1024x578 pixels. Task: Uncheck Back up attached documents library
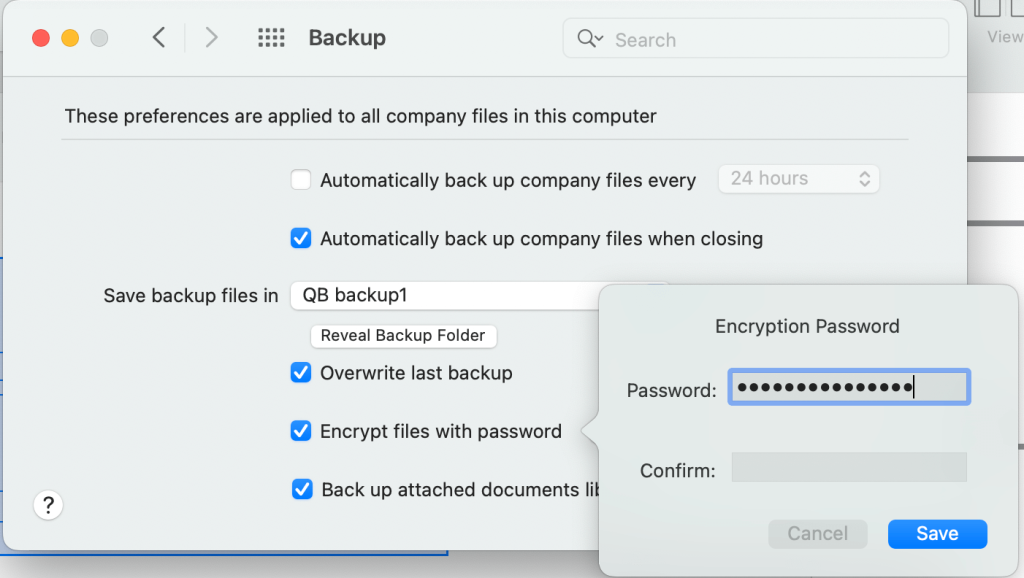click(x=302, y=489)
